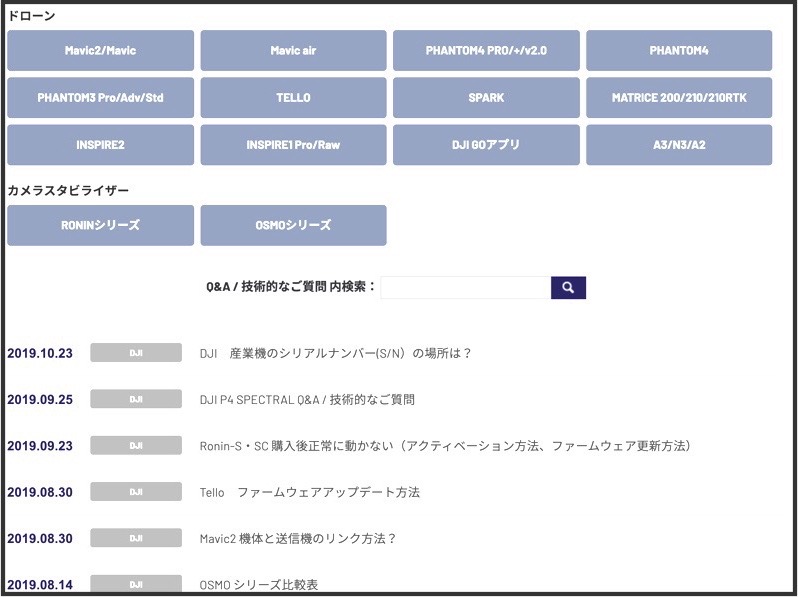Viewport: 798px width, 597px height.
Task: Open Tello ファームウェアアップデート方法 article
Action: pyautogui.click(x=309, y=492)
